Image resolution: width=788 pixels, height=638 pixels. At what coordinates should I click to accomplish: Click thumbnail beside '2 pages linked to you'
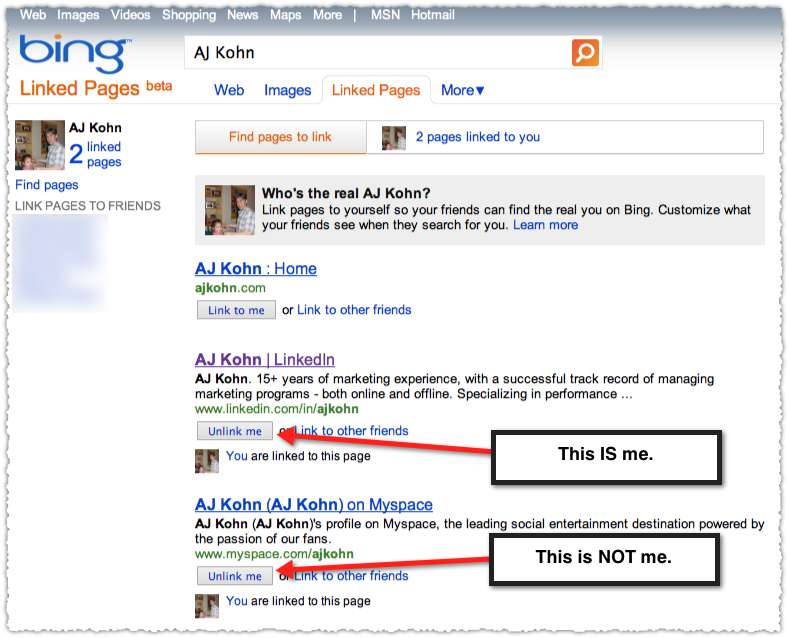[393, 138]
